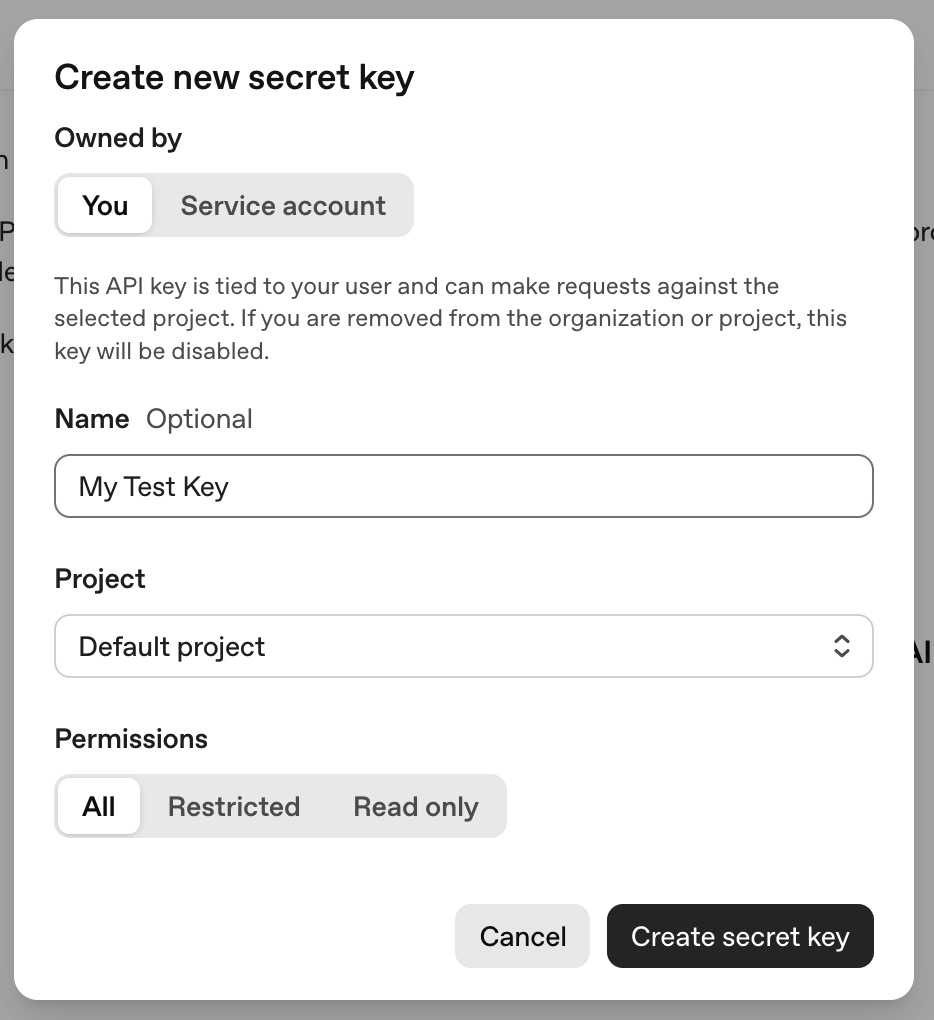Click the "Optional" hint text beside Name
934x1020 pixels.
point(199,419)
